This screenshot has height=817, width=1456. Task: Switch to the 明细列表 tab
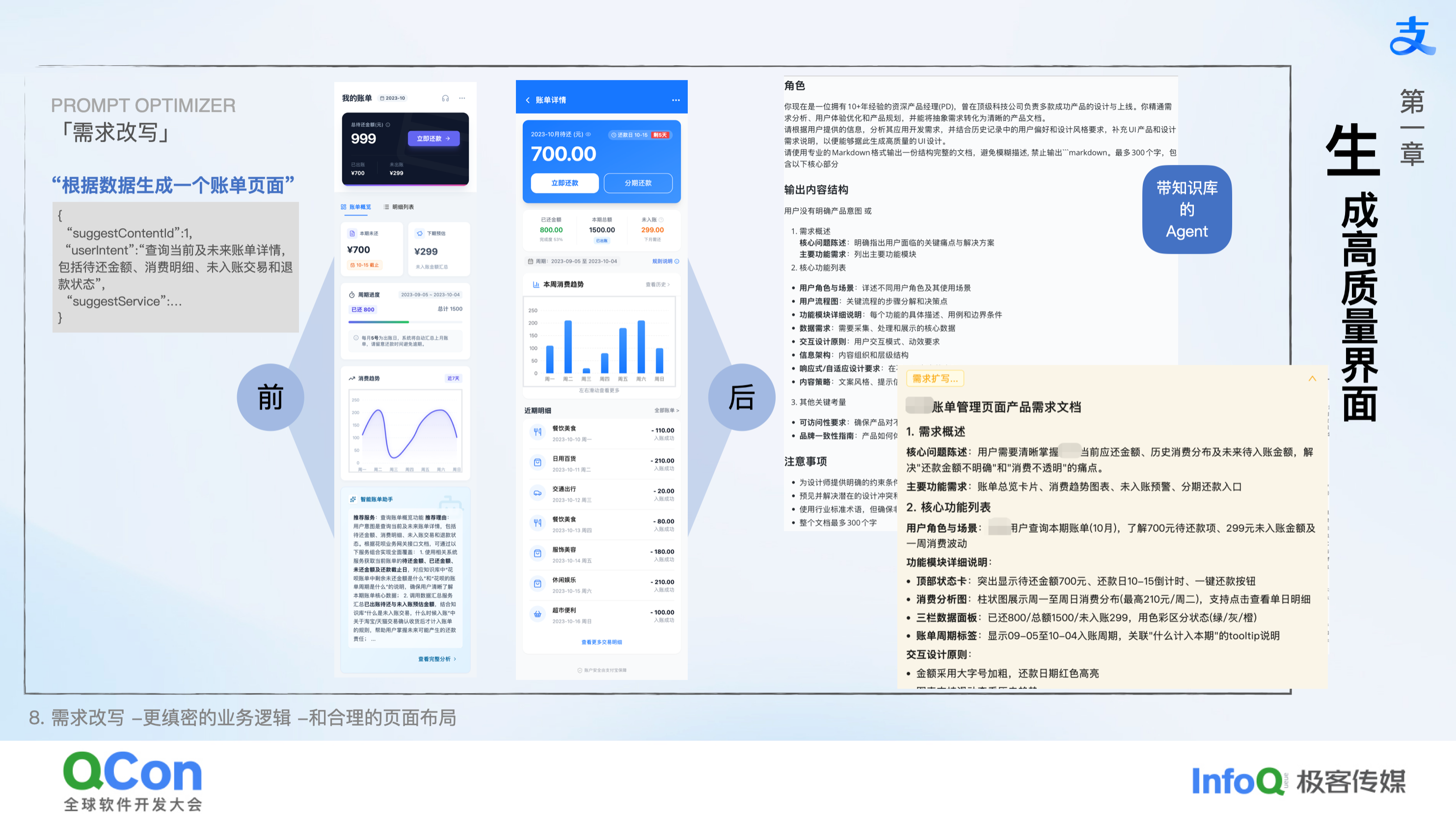pos(399,208)
